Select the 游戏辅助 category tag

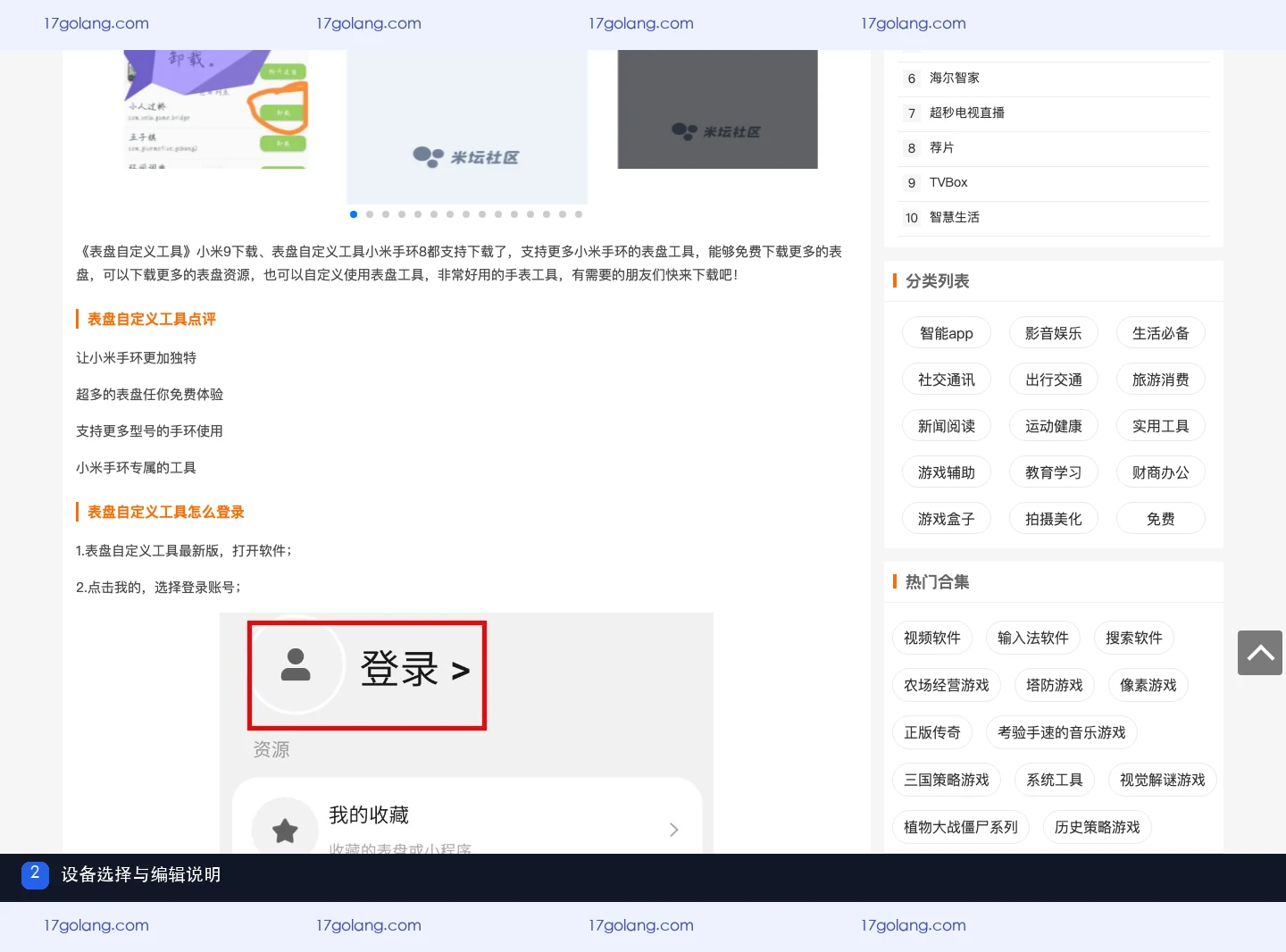point(947,472)
